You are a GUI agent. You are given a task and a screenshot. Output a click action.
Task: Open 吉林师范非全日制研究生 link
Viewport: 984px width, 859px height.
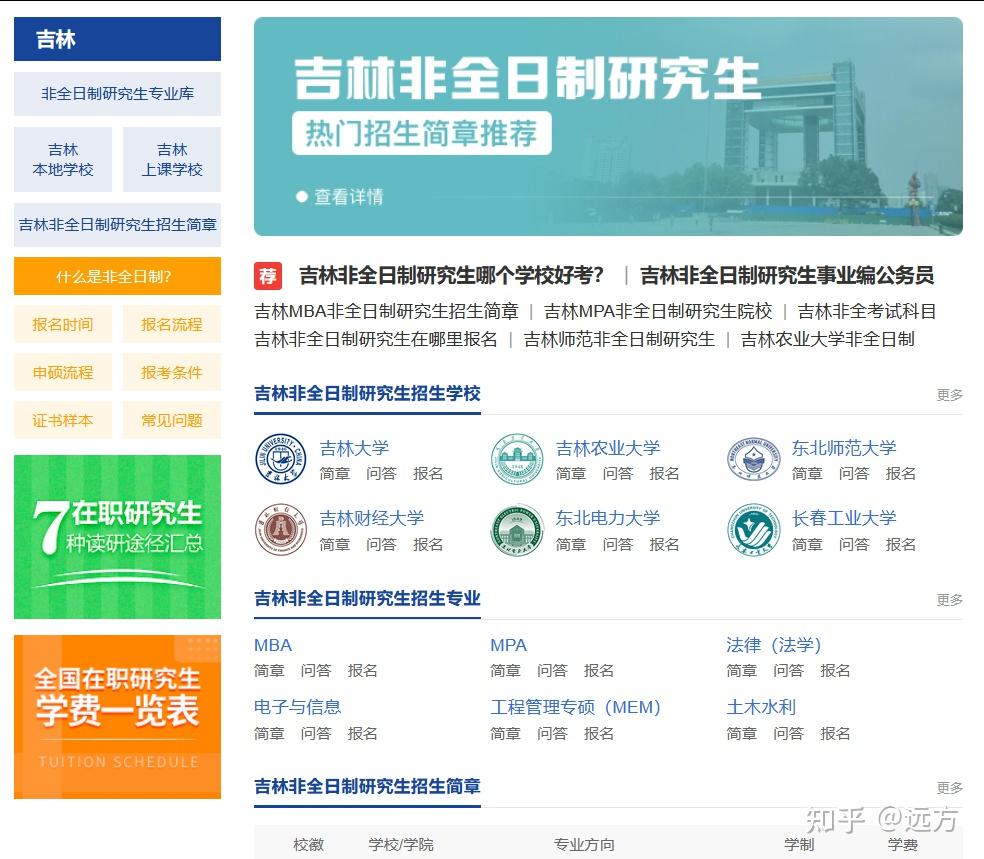(619, 339)
